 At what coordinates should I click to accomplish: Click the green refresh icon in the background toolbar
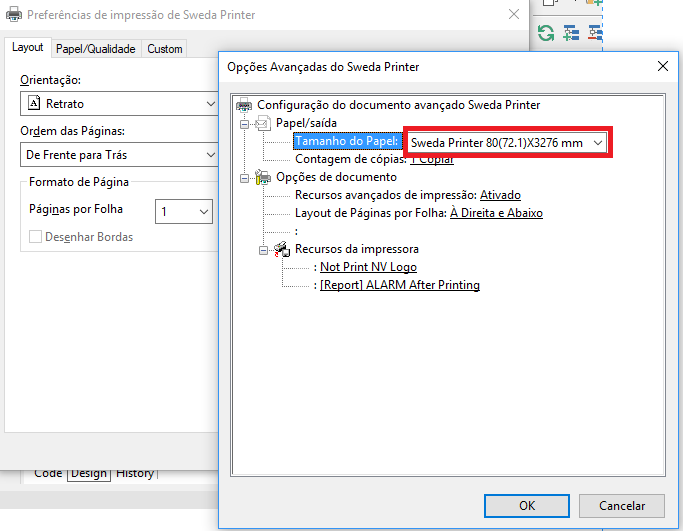546,33
